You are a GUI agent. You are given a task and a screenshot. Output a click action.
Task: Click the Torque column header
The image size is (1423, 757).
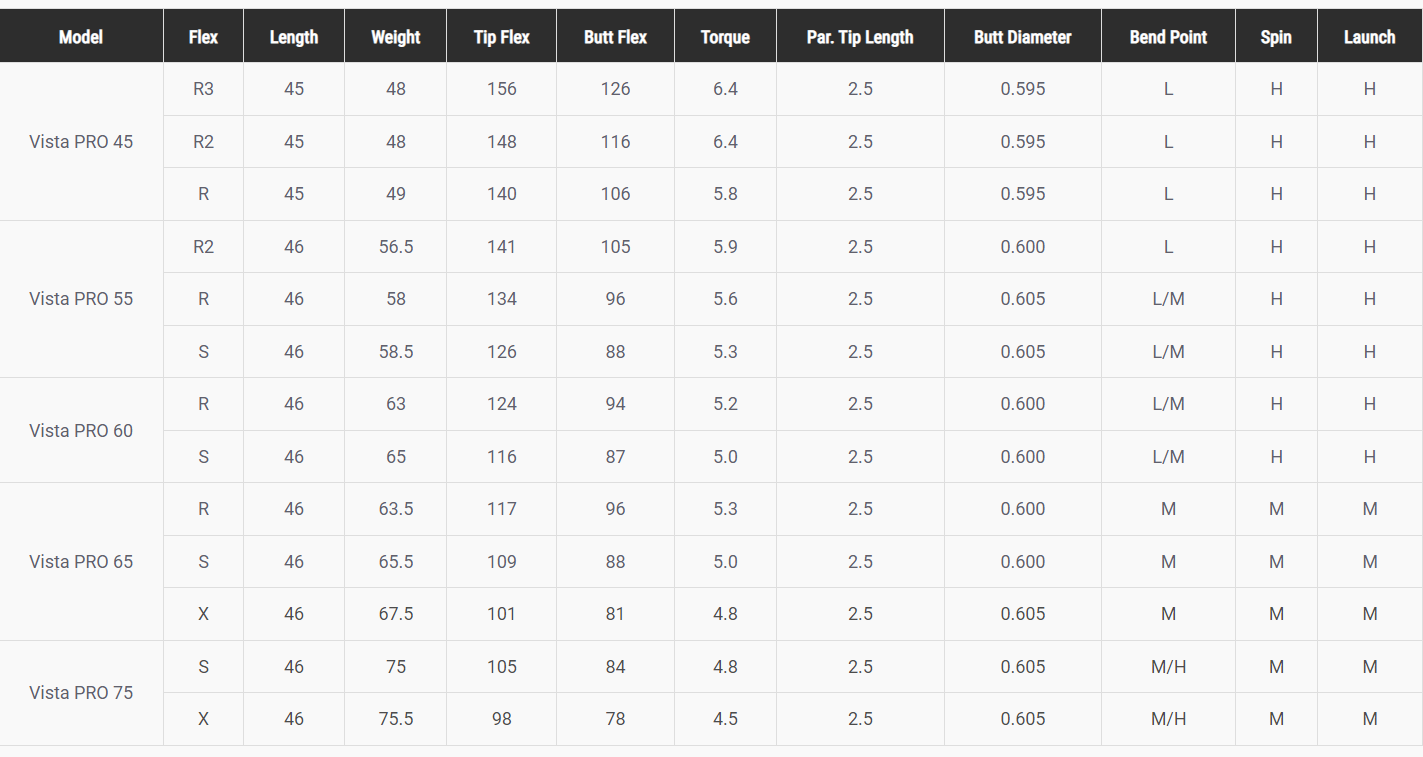[x=725, y=37]
